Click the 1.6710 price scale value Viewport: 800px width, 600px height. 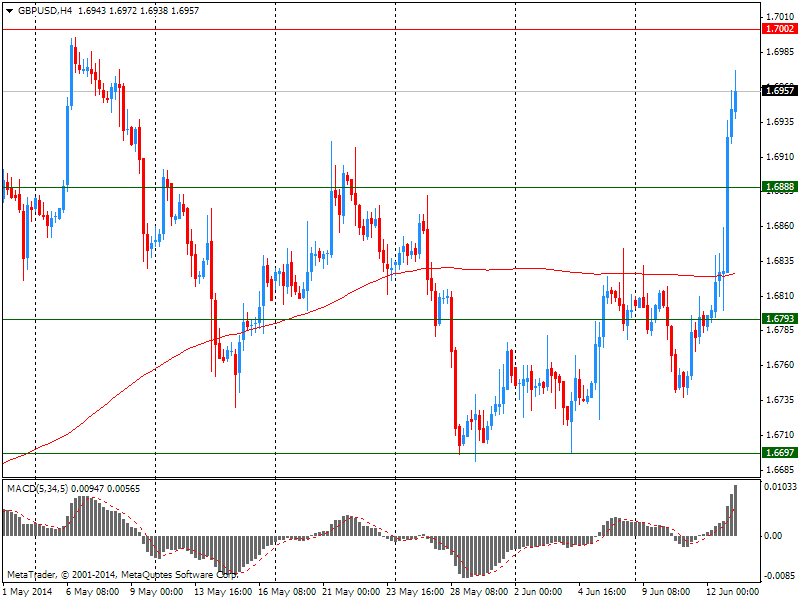click(x=780, y=435)
